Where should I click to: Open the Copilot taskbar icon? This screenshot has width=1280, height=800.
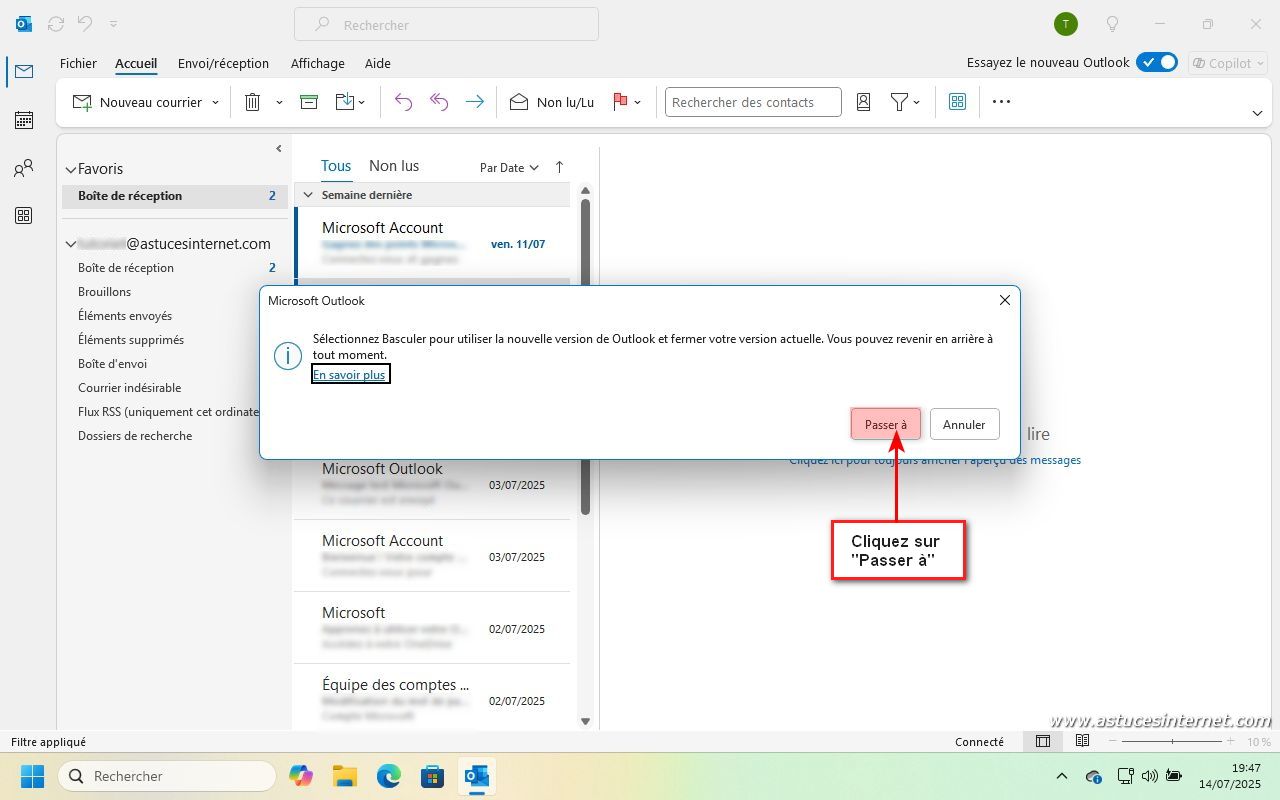coord(300,776)
